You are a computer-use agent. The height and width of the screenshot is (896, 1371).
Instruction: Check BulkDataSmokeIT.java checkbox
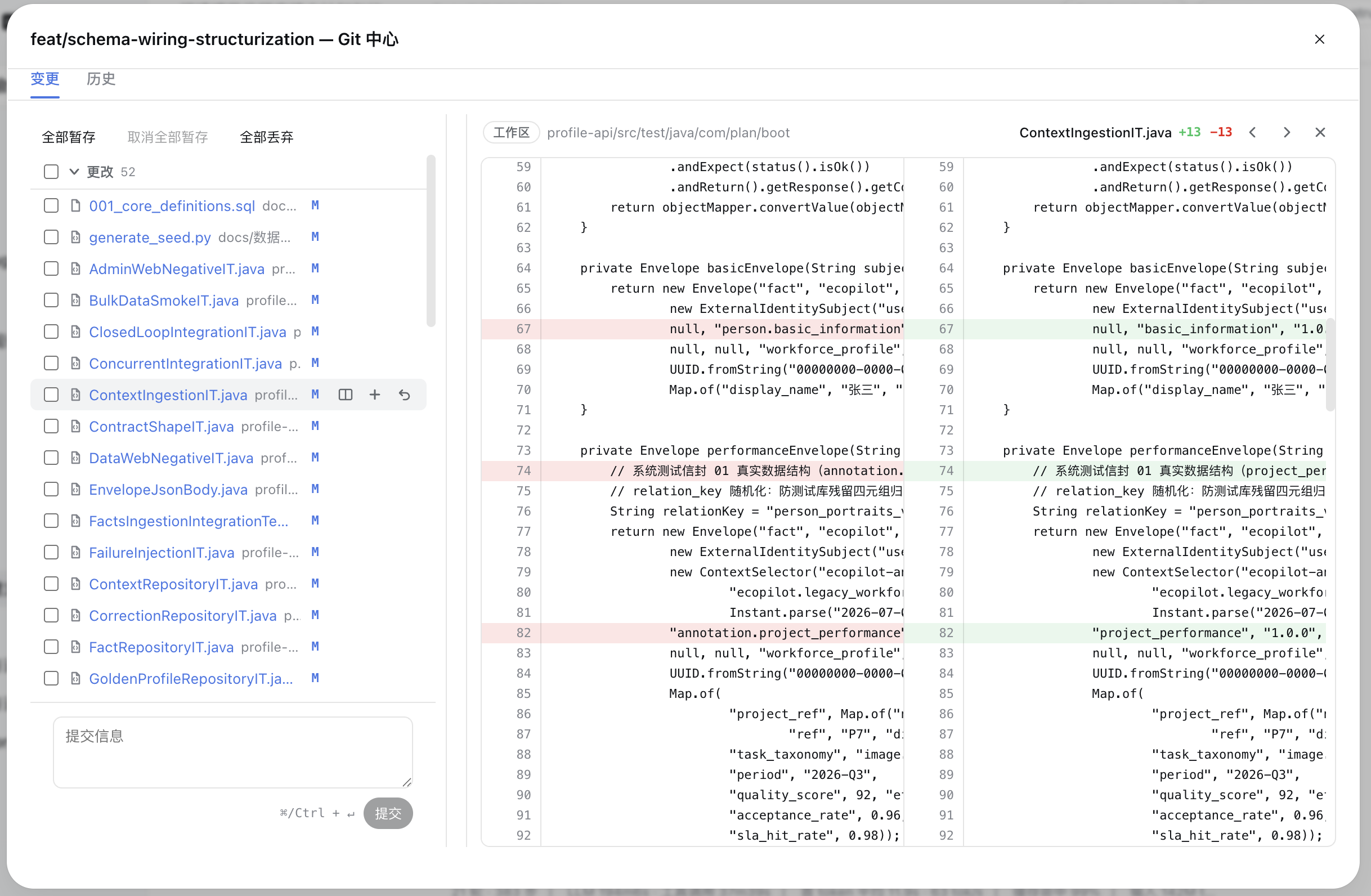[x=51, y=300]
